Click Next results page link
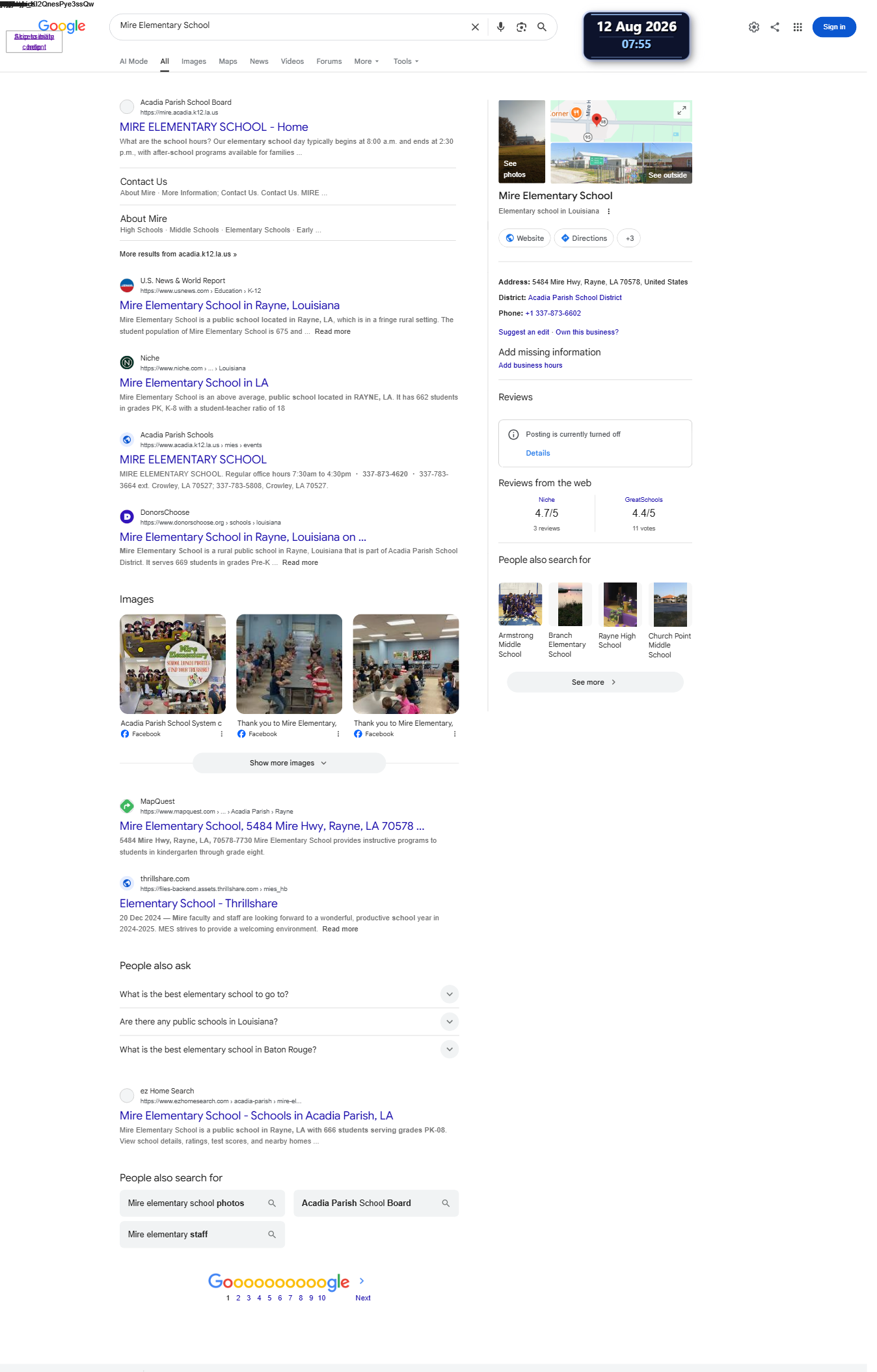Viewport: 877px width, 1372px height. [x=363, y=1298]
